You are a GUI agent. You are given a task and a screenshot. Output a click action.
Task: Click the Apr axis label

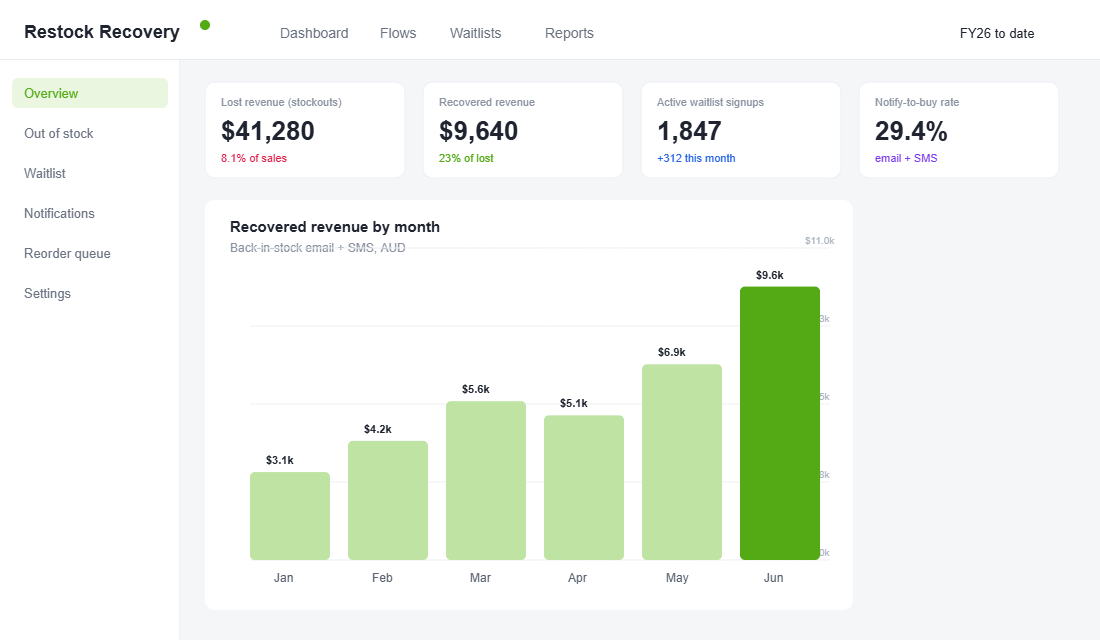coord(577,578)
